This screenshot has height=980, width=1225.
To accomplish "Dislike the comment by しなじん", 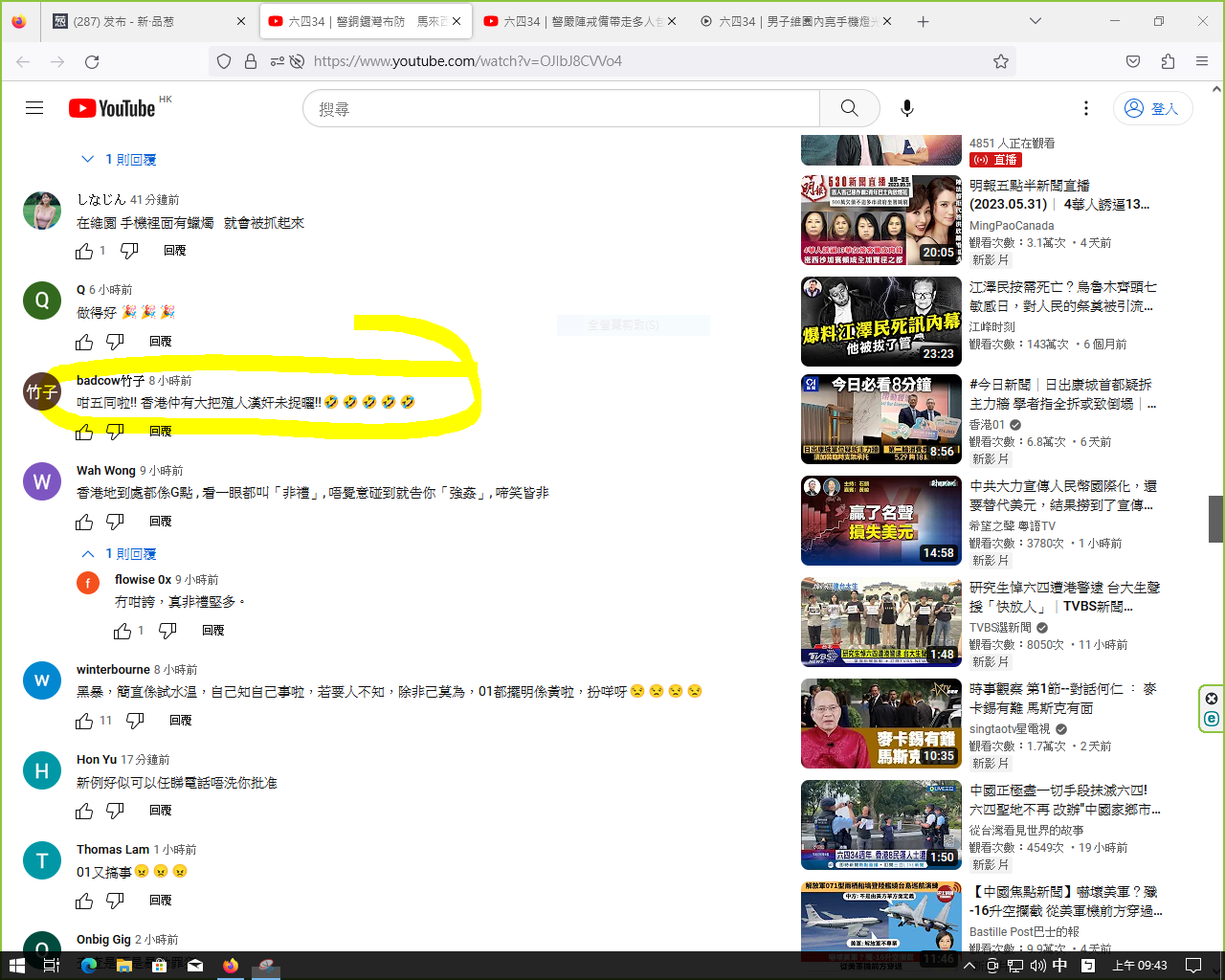I will pyautogui.click(x=129, y=251).
